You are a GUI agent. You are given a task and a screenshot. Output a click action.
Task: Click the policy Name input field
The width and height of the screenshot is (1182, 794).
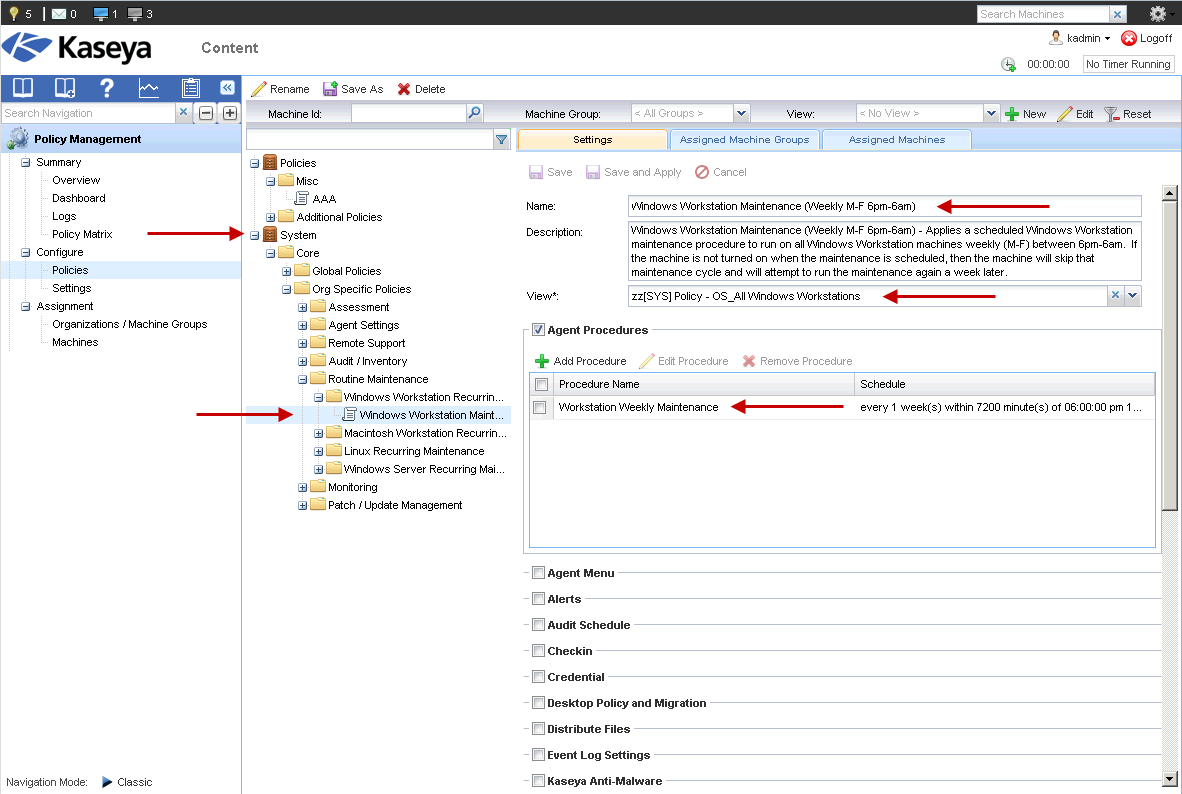click(x=885, y=206)
